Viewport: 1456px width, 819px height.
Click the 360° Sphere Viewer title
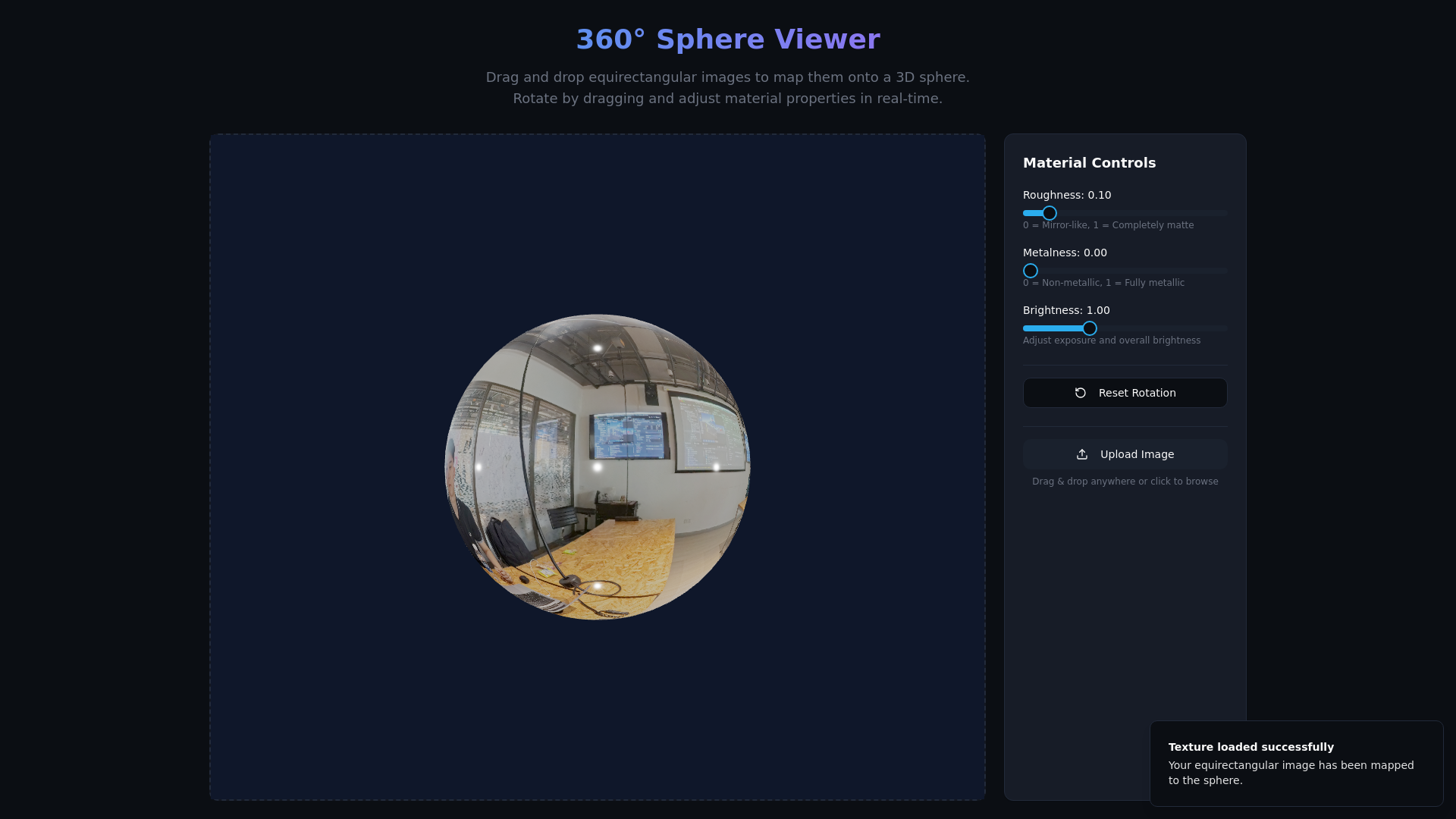point(728,39)
